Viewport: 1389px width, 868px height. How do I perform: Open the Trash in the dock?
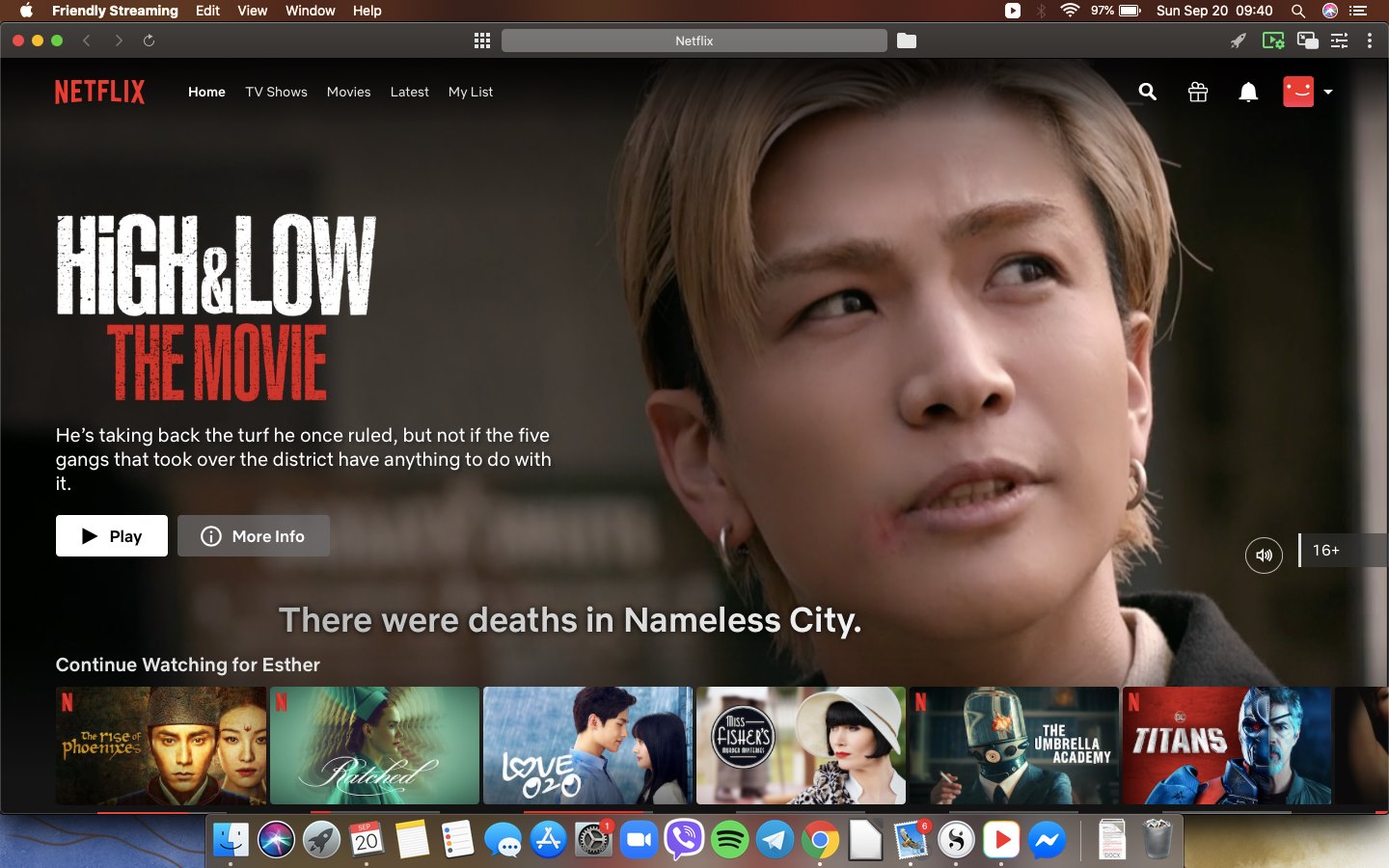(x=1157, y=840)
